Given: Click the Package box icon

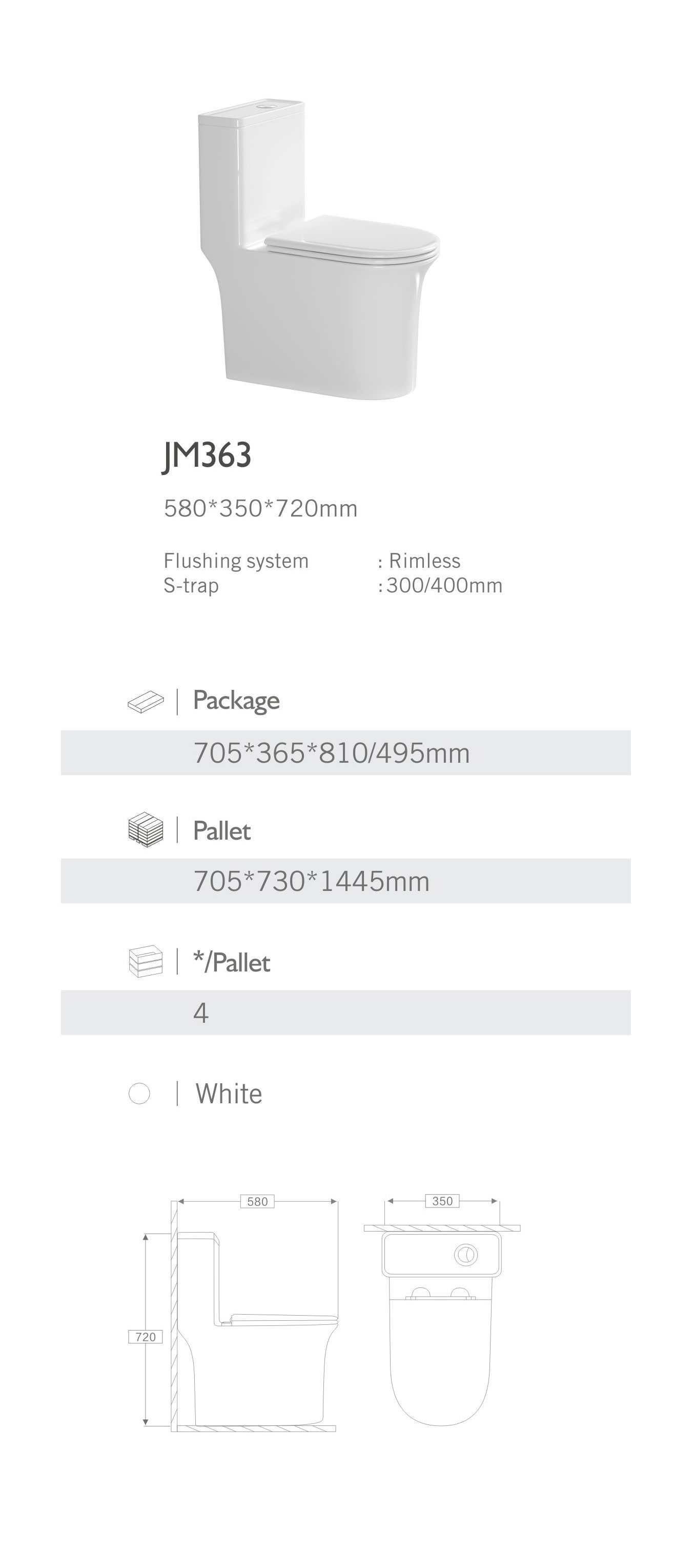Looking at the screenshot, I should pyautogui.click(x=146, y=702).
